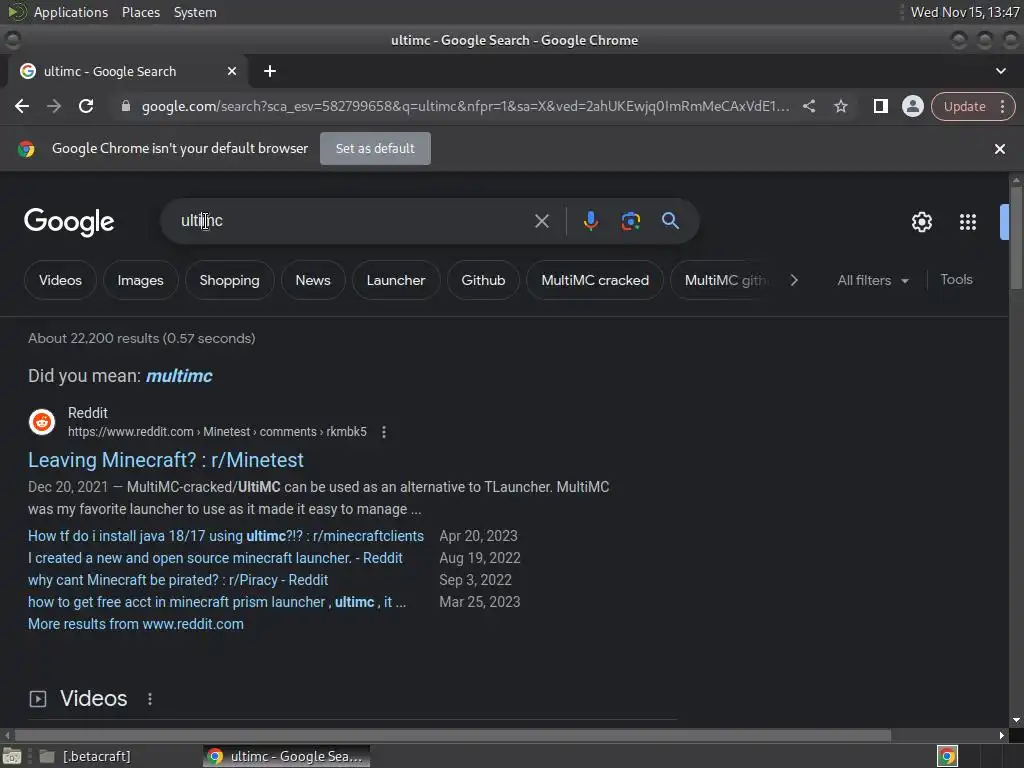Screen dimensions: 1024x768
Task: Click the Reddit favicon on the first result
Action: pyautogui.click(x=42, y=422)
